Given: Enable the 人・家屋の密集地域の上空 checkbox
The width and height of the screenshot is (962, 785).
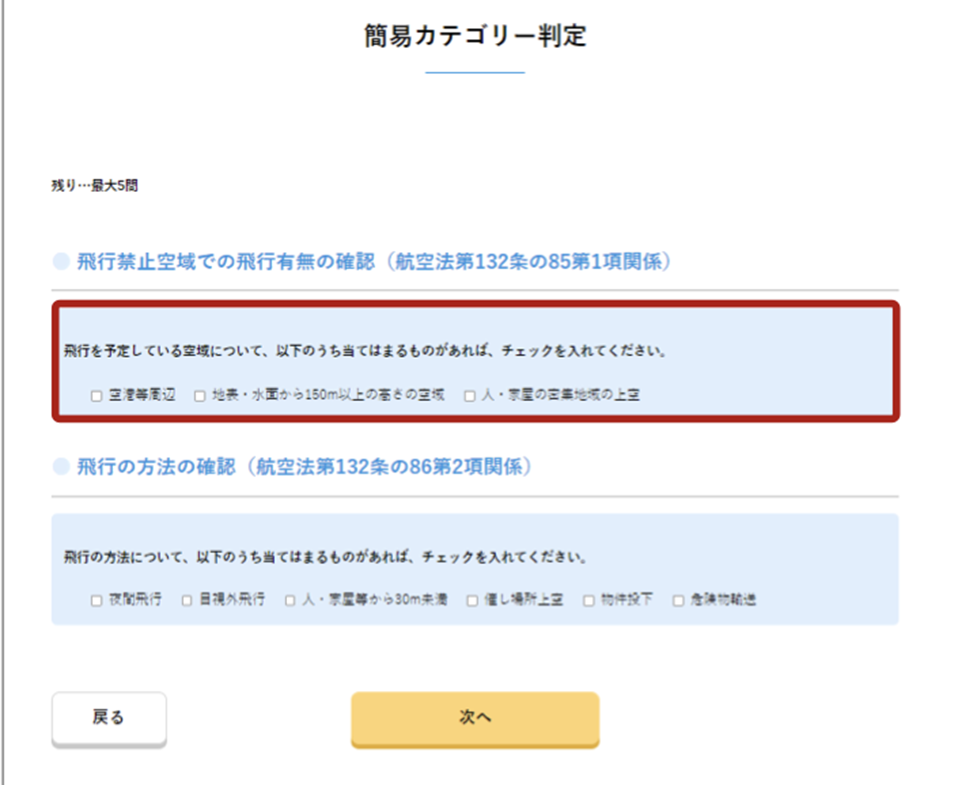Looking at the screenshot, I should tap(470, 396).
